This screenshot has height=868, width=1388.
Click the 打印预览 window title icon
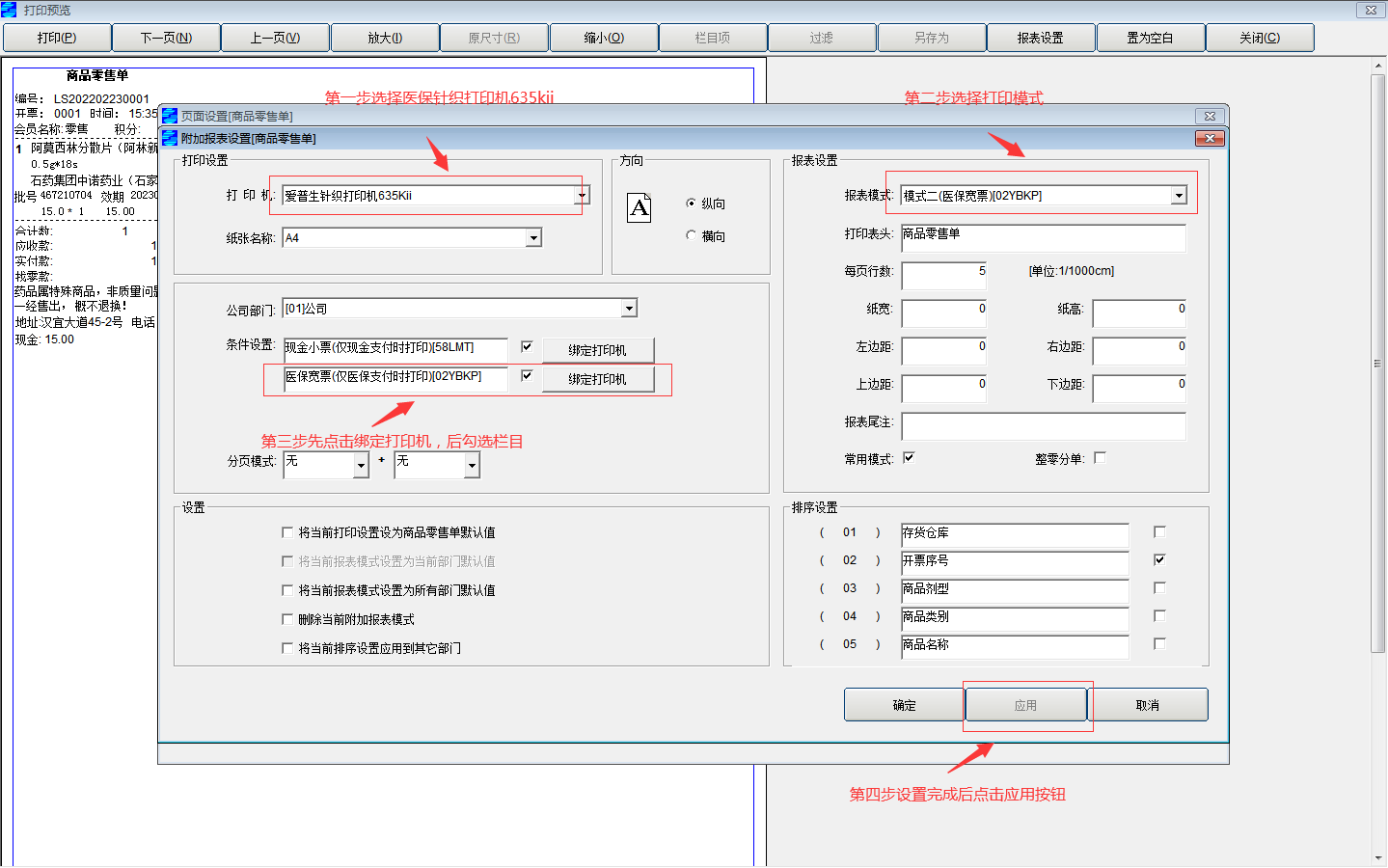[10, 10]
